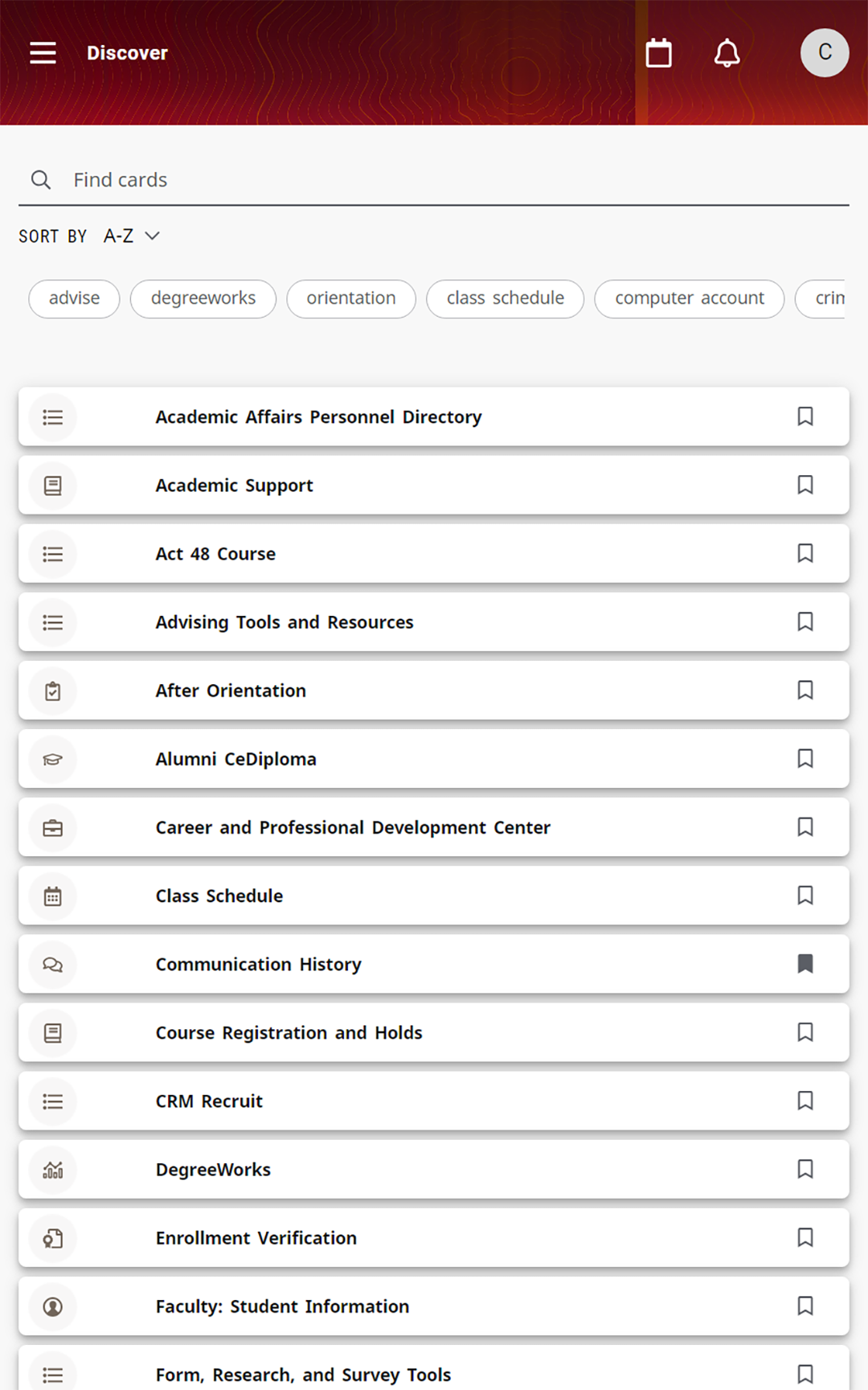
Task: Open Career and Professional Development Center card
Action: click(x=434, y=827)
